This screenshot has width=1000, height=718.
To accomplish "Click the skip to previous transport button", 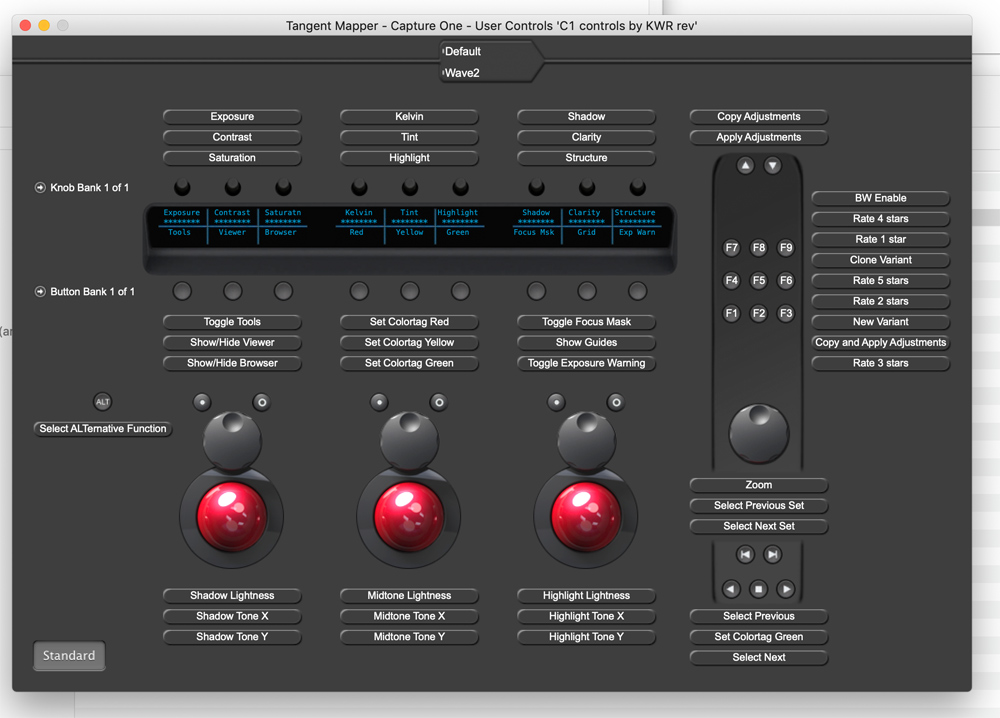I will pyautogui.click(x=745, y=554).
